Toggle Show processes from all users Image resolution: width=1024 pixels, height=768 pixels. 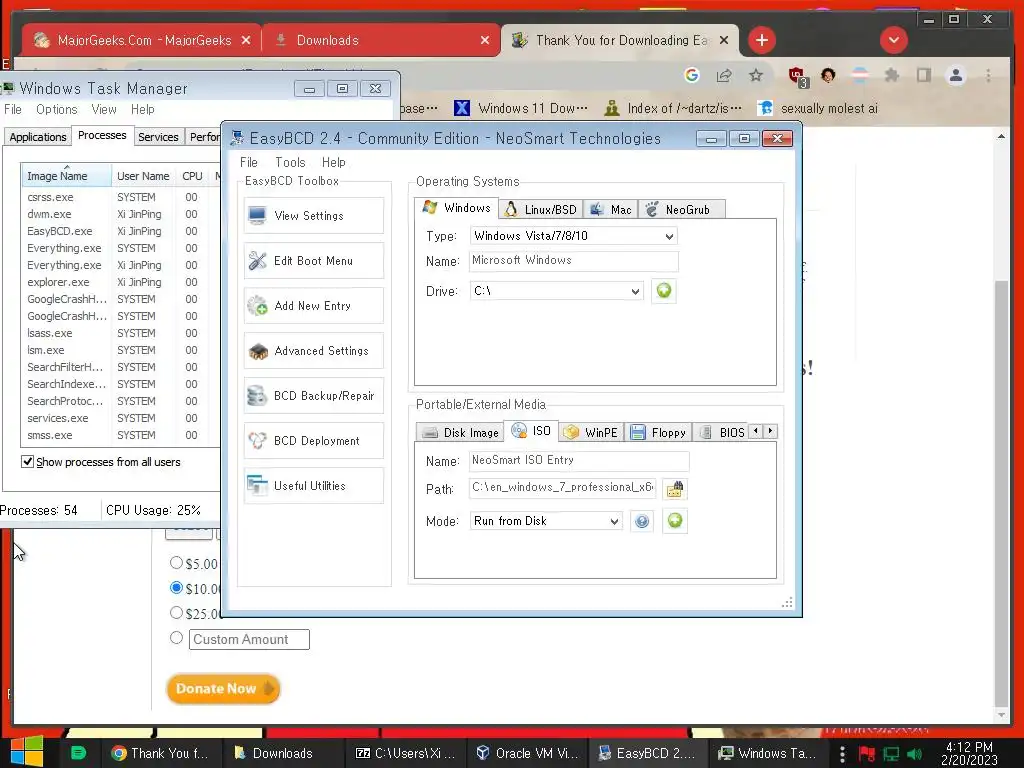[x=27, y=462]
